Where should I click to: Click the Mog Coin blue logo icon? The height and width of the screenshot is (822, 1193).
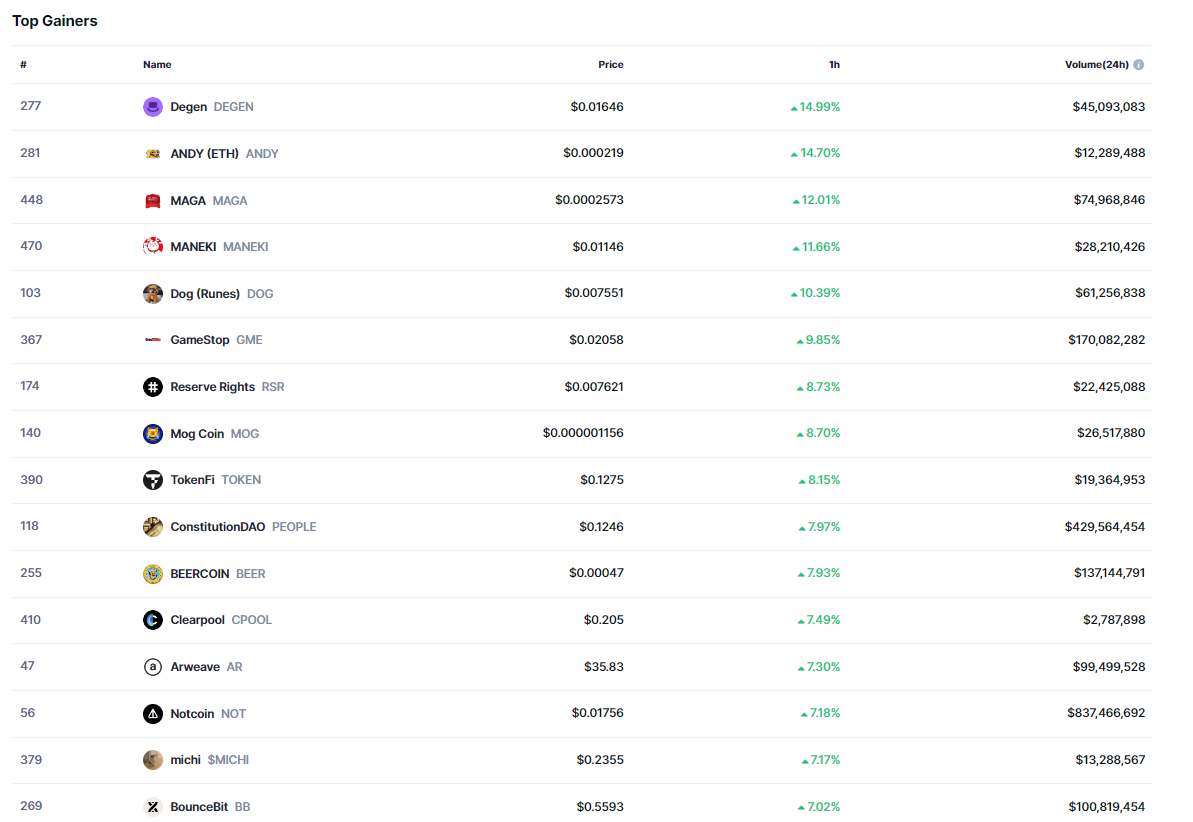153,434
